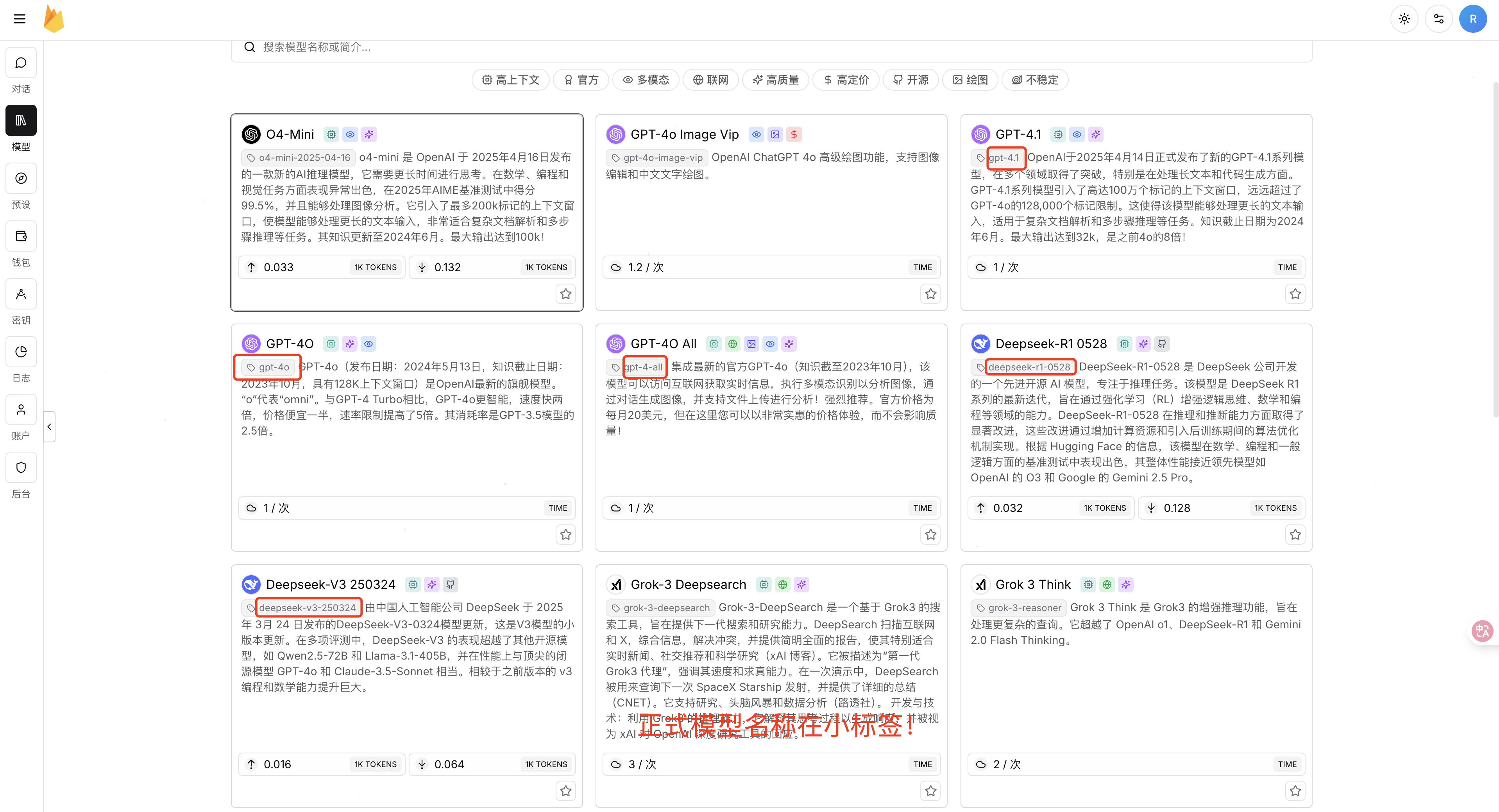This screenshot has width=1499, height=812.
Task: Open the 密钥 keys sidebar icon
Action: (21, 294)
